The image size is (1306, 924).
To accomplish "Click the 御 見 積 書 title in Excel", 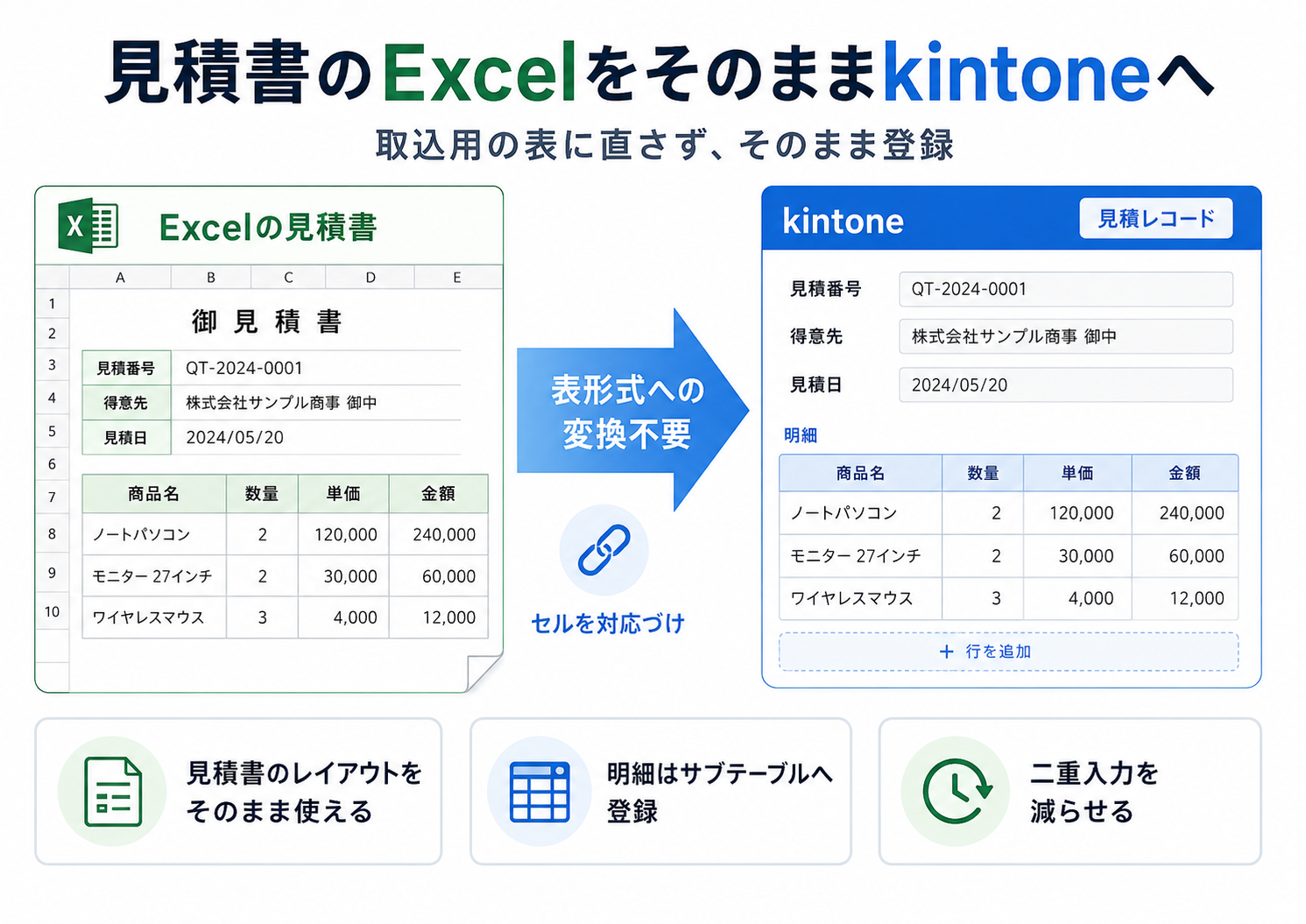I will (x=267, y=321).
